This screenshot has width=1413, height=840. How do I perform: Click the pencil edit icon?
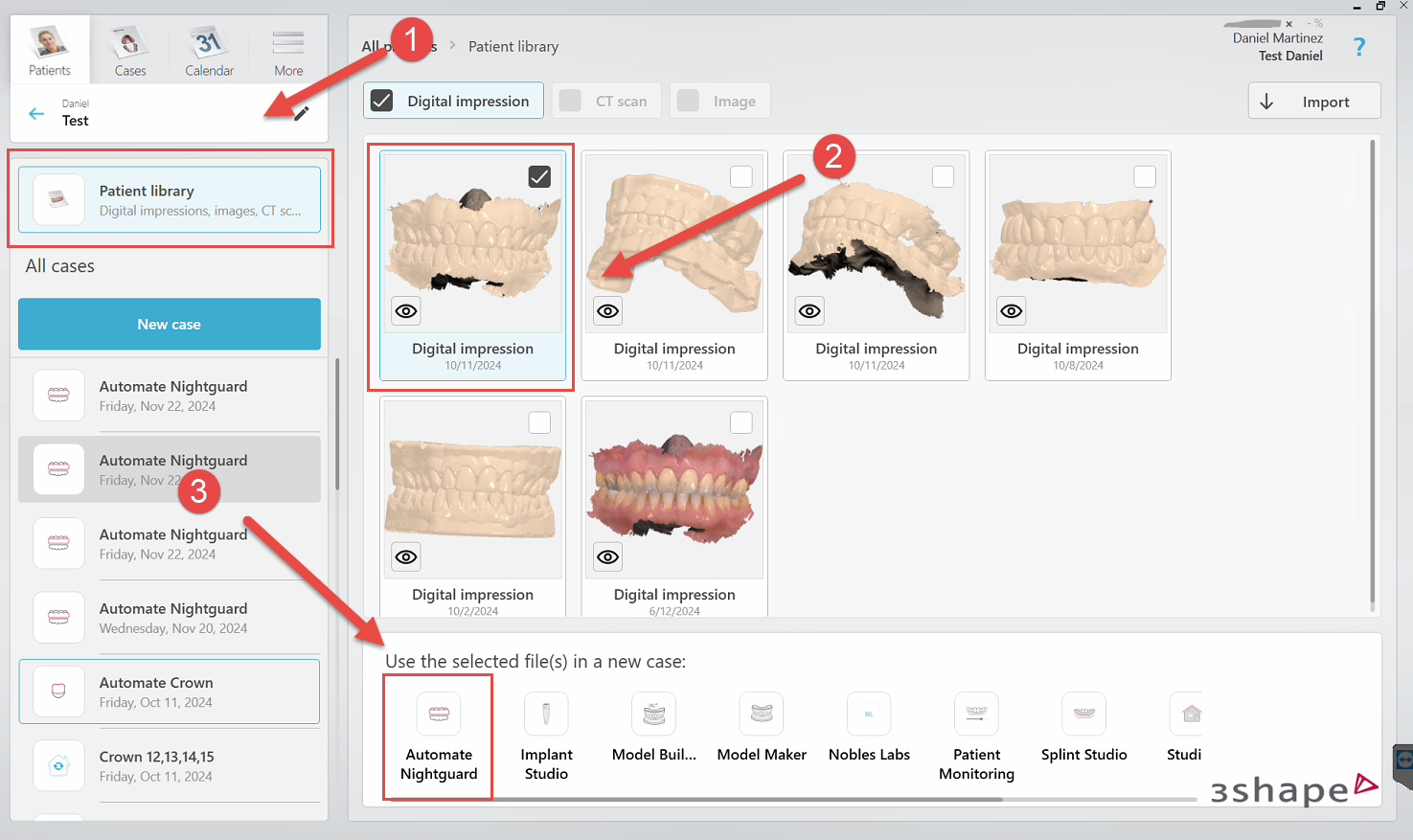pyautogui.click(x=303, y=113)
